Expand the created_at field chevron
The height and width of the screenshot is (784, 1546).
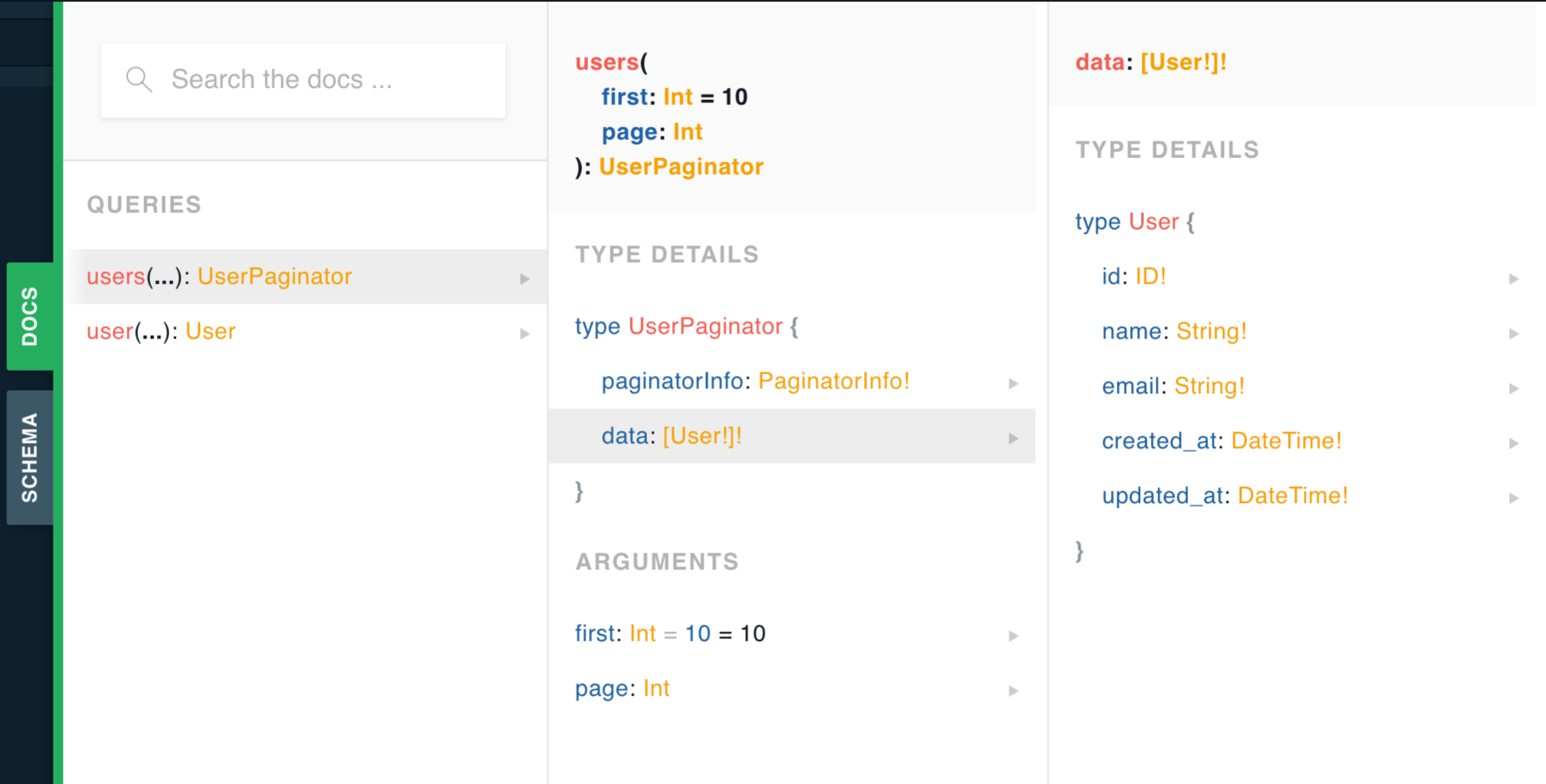[x=1514, y=443]
